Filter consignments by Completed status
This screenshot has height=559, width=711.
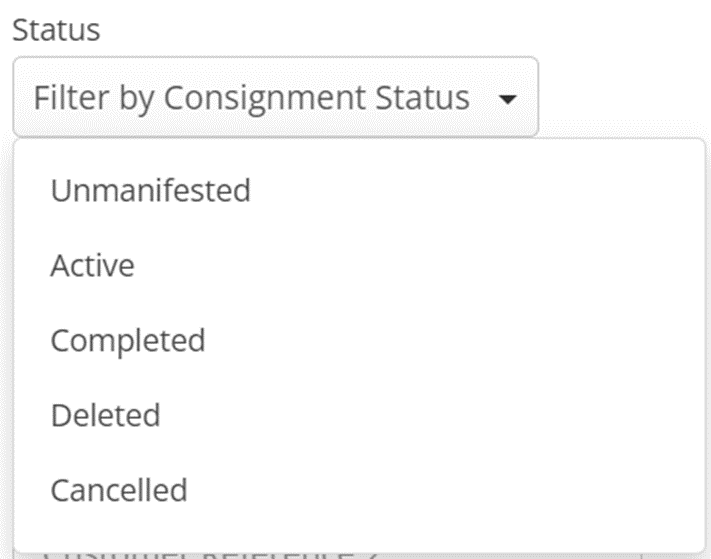coord(128,340)
